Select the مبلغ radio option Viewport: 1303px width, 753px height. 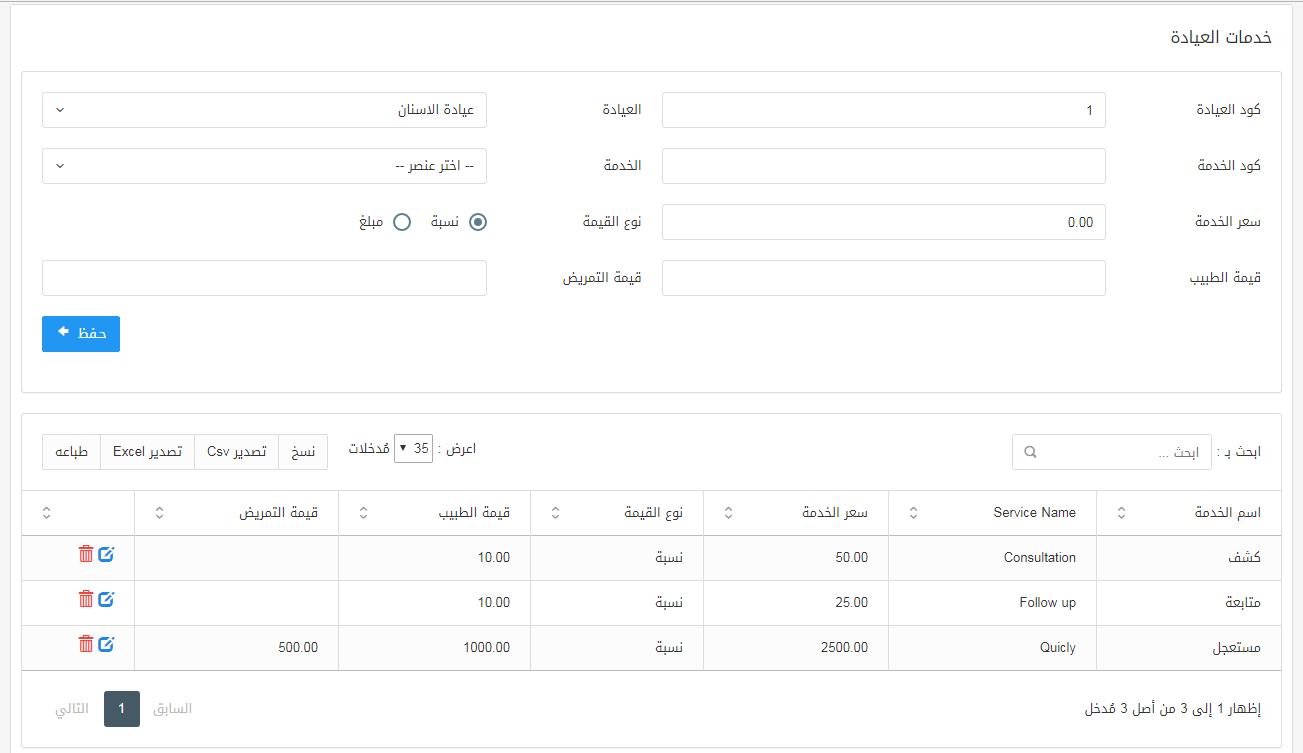click(402, 222)
